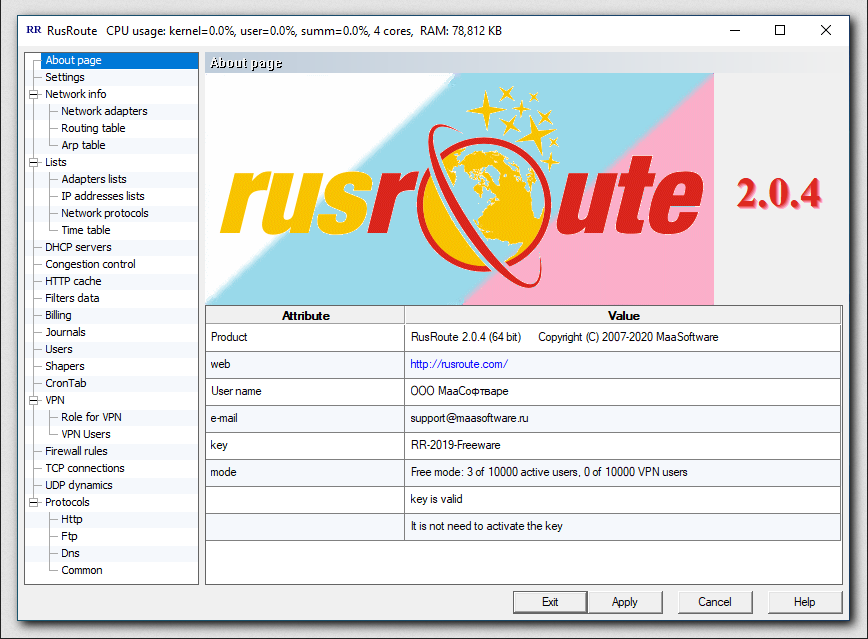
Task: Open the Arp table entry
Action: click(83, 146)
